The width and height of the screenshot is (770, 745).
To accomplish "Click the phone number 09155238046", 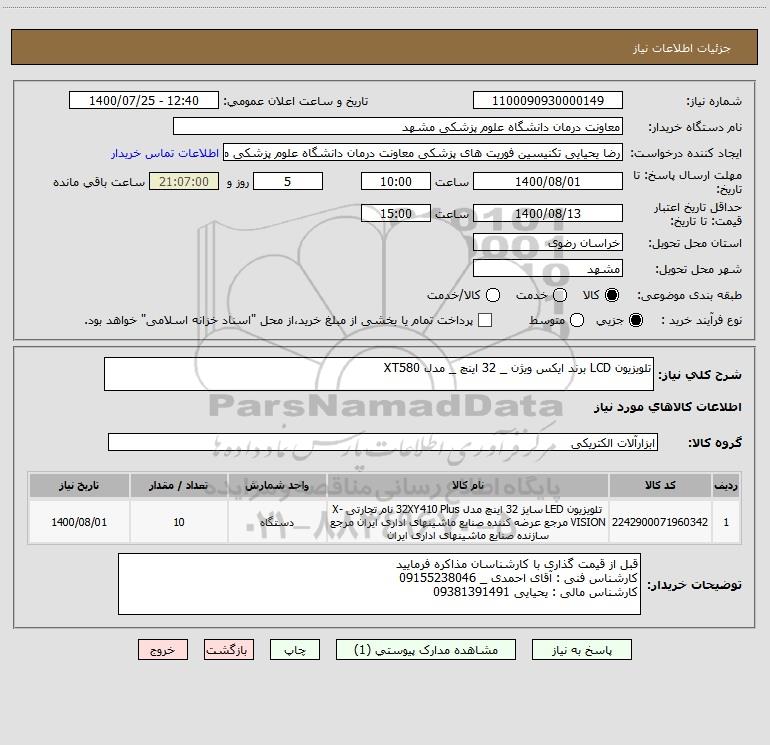I will 437,578.
